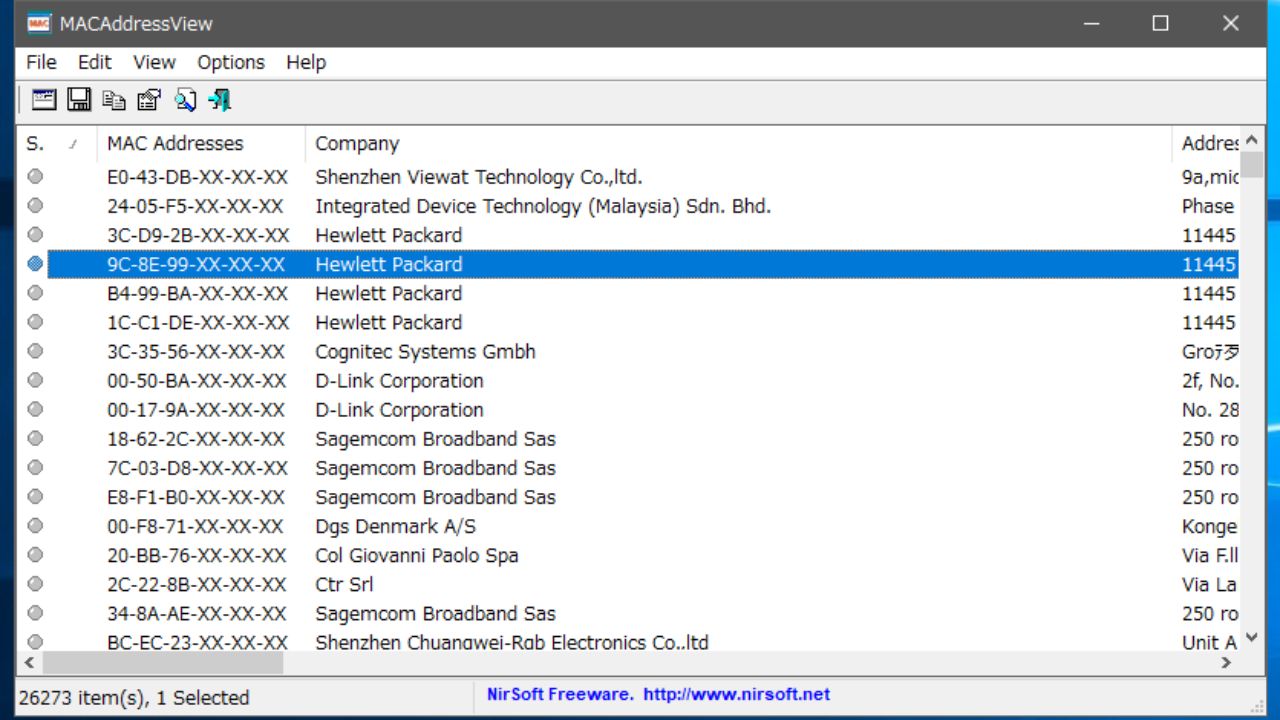1280x720 pixels.
Task: Select Hewlett Packard in 3C-D9-2B row
Action: point(389,235)
